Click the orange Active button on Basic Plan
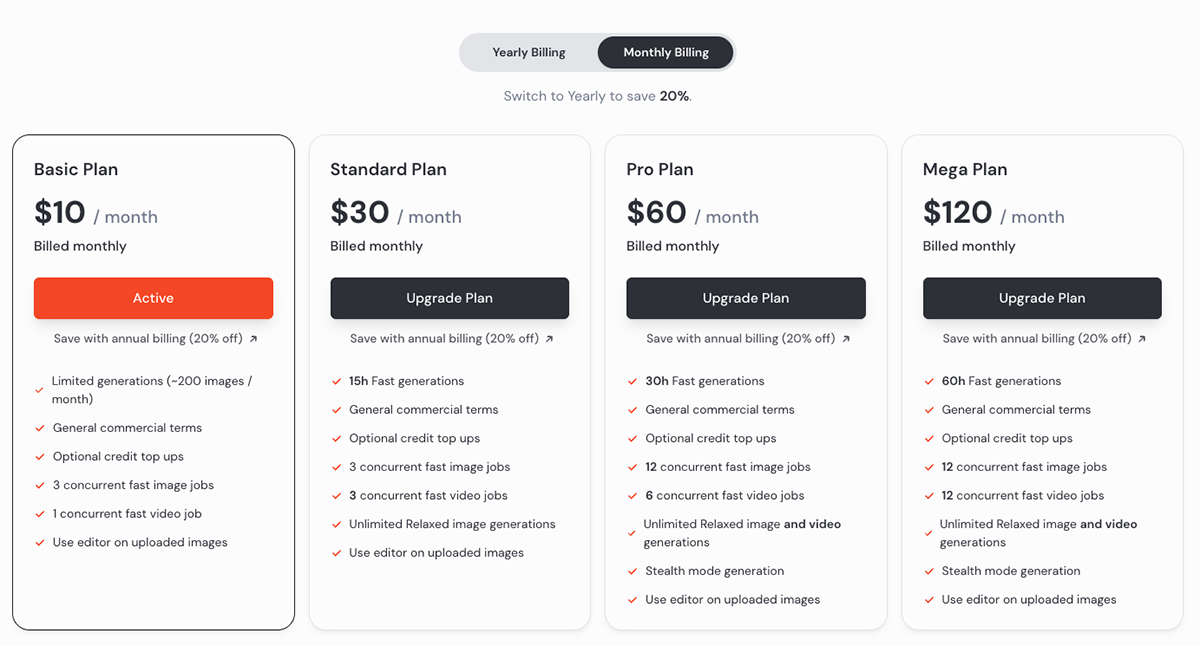 [x=153, y=298]
